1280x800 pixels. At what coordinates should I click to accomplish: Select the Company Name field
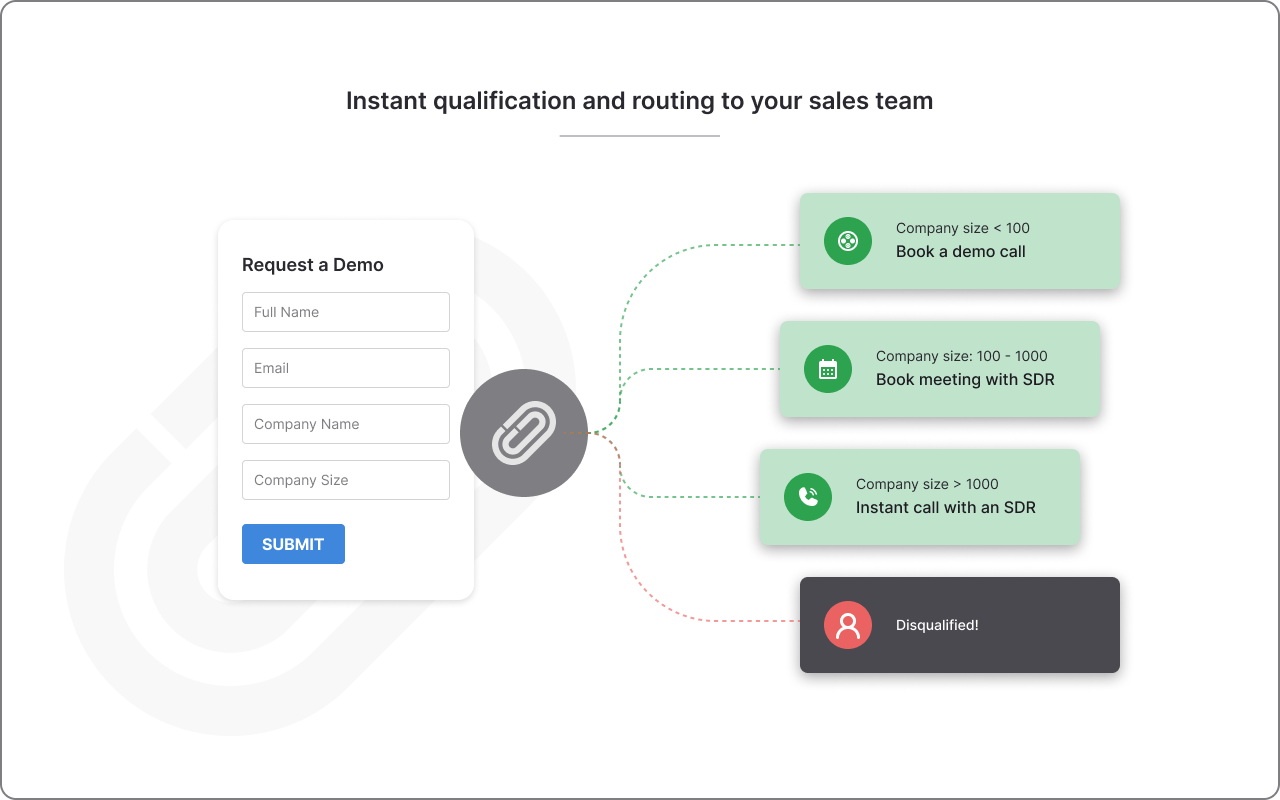pyautogui.click(x=345, y=424)
